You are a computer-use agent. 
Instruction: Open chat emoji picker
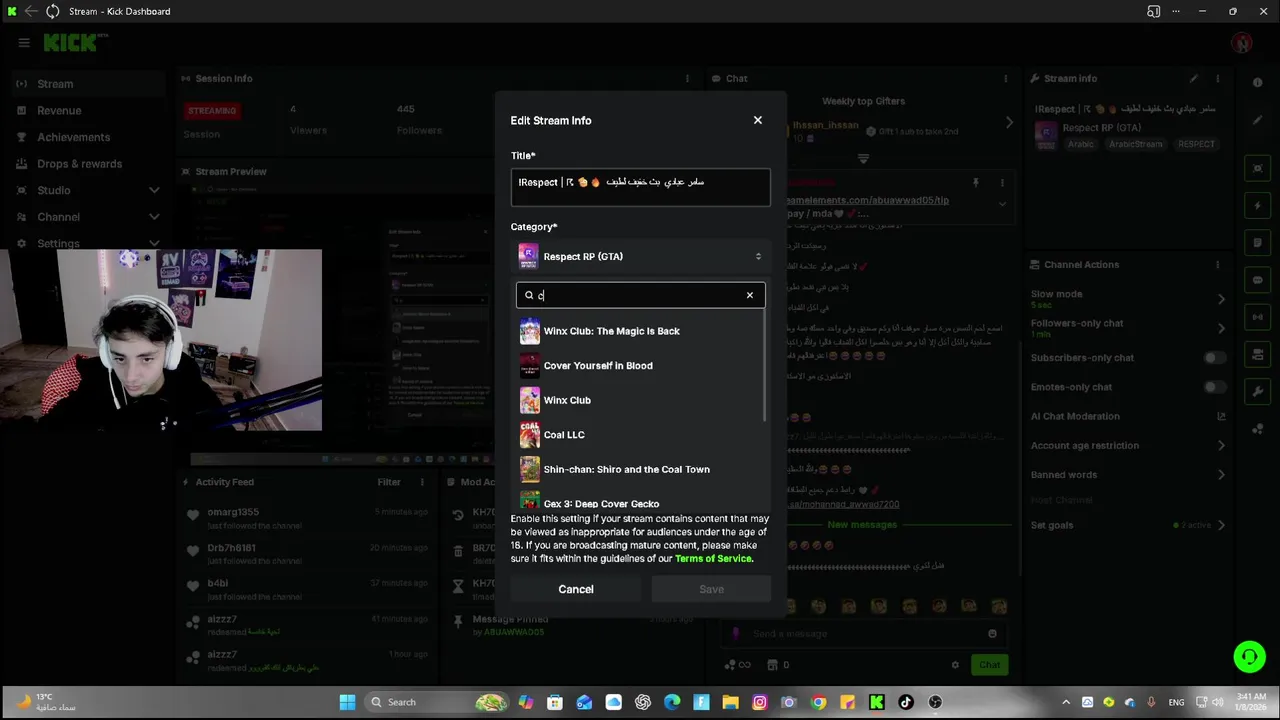(x=992, y=633)
